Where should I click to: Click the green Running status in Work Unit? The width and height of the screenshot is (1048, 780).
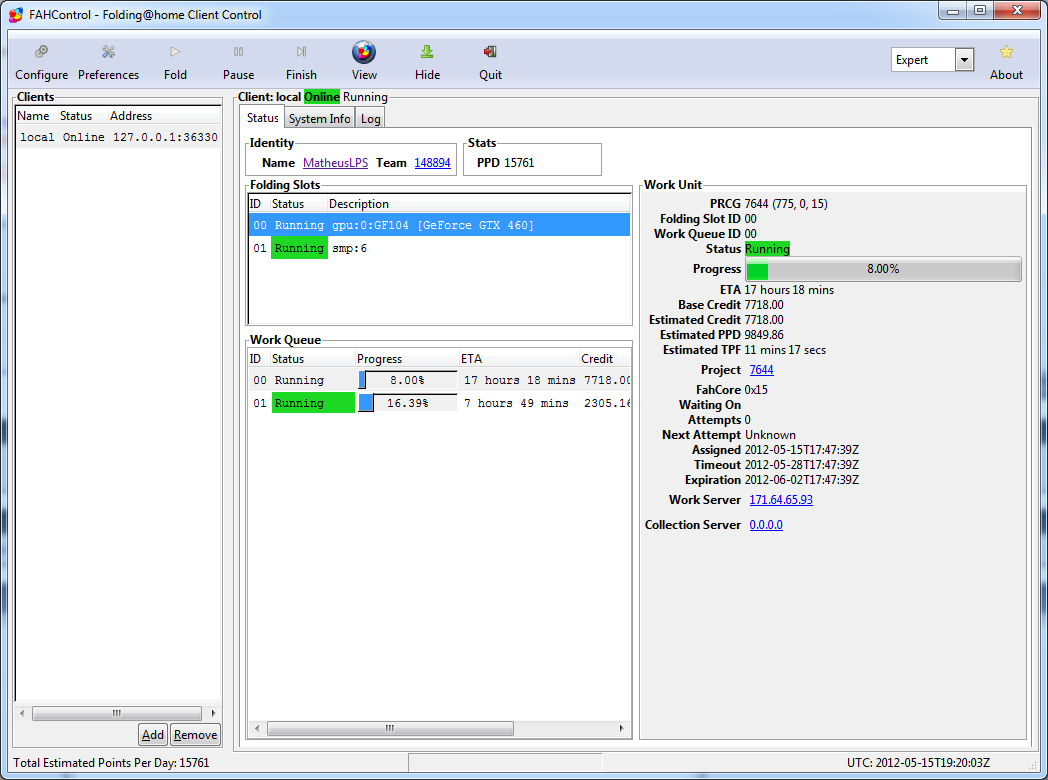click(767, 249)
